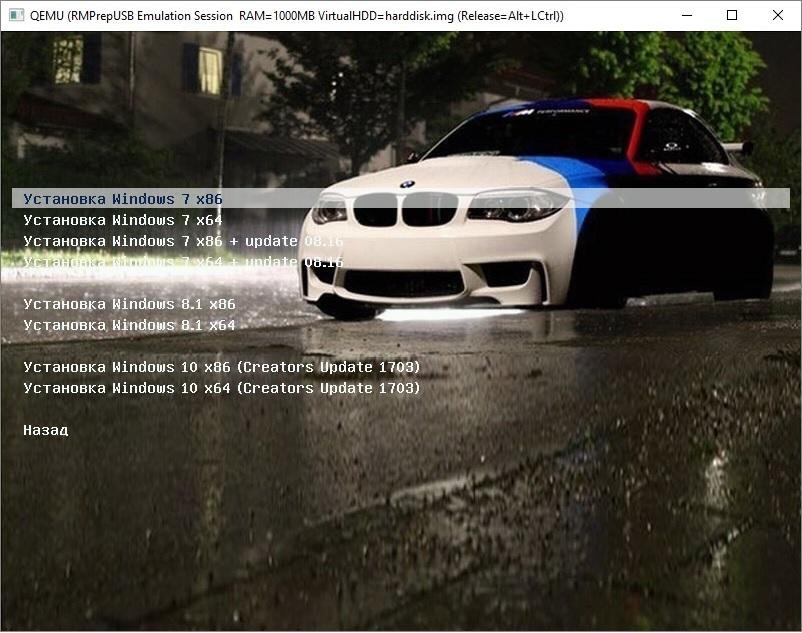This screenshot has width=802, height=633.
Task: Maximize the QEMU emulation window
Action: coord(732,15)
